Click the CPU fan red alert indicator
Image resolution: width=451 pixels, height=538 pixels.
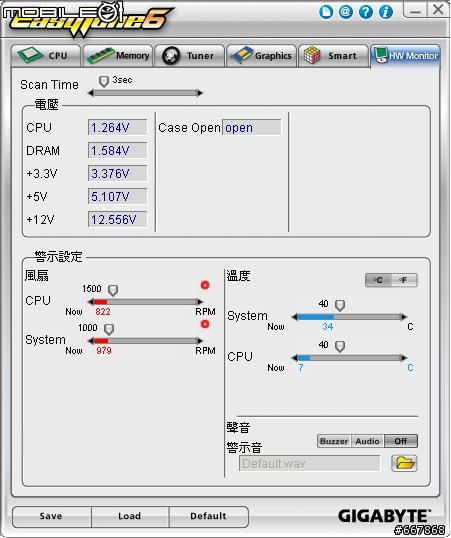[205, 285]
